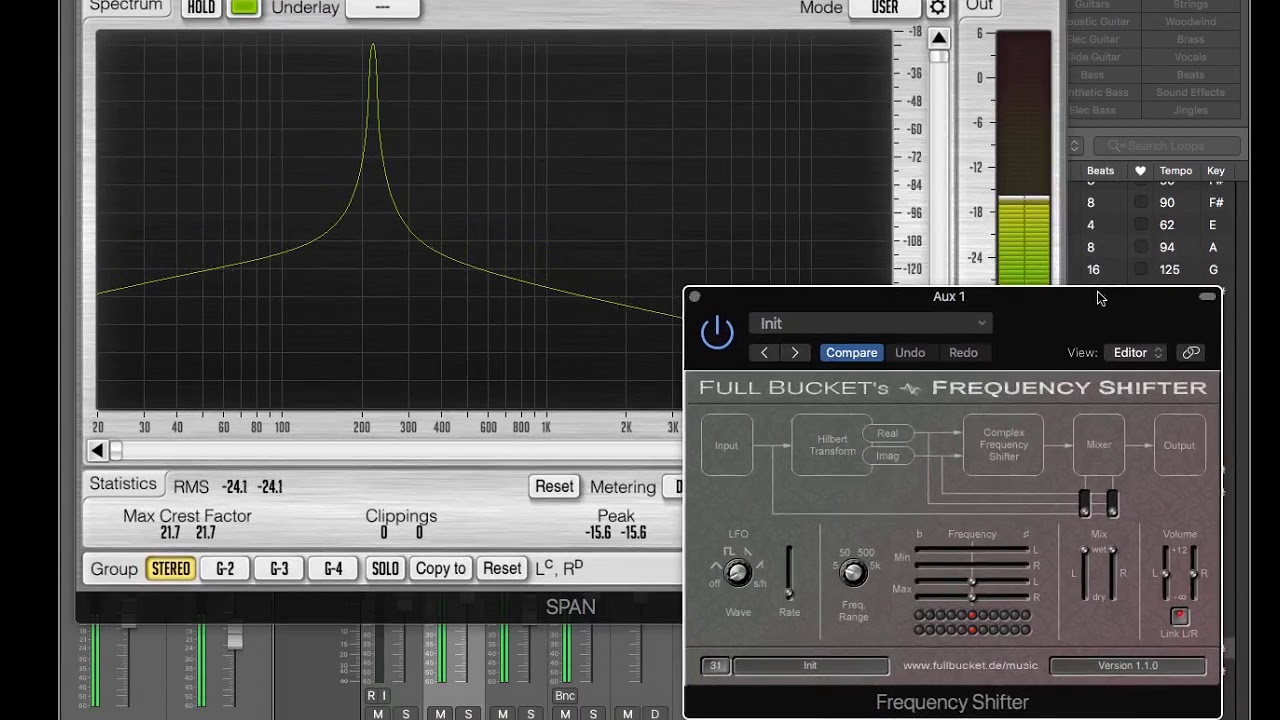
Task: Select the G-3 group tab
Action: coord(279,569)
